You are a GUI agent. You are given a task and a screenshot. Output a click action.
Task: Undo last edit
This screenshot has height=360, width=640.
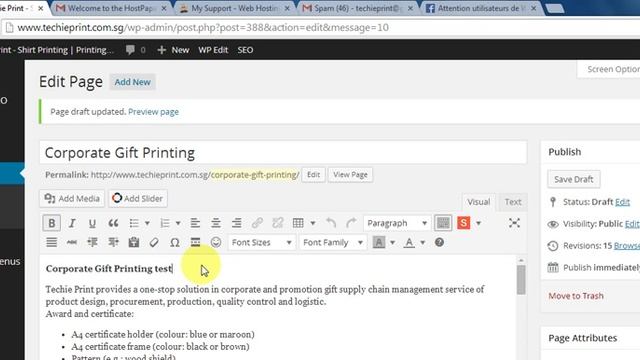click(331, 223)
